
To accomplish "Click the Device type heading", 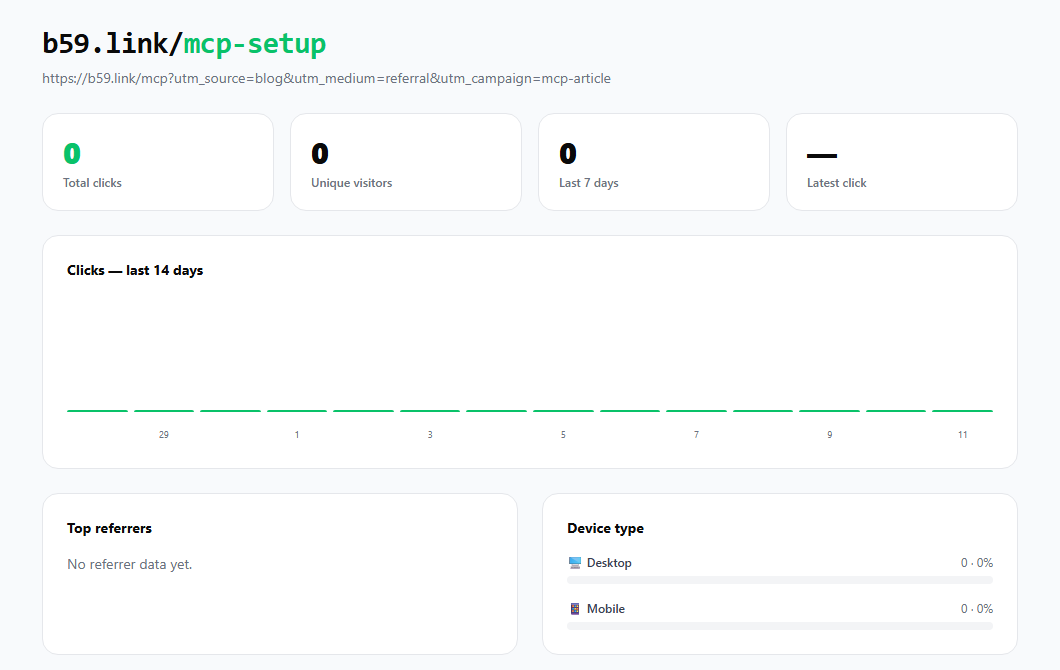I will coord(605,529).
